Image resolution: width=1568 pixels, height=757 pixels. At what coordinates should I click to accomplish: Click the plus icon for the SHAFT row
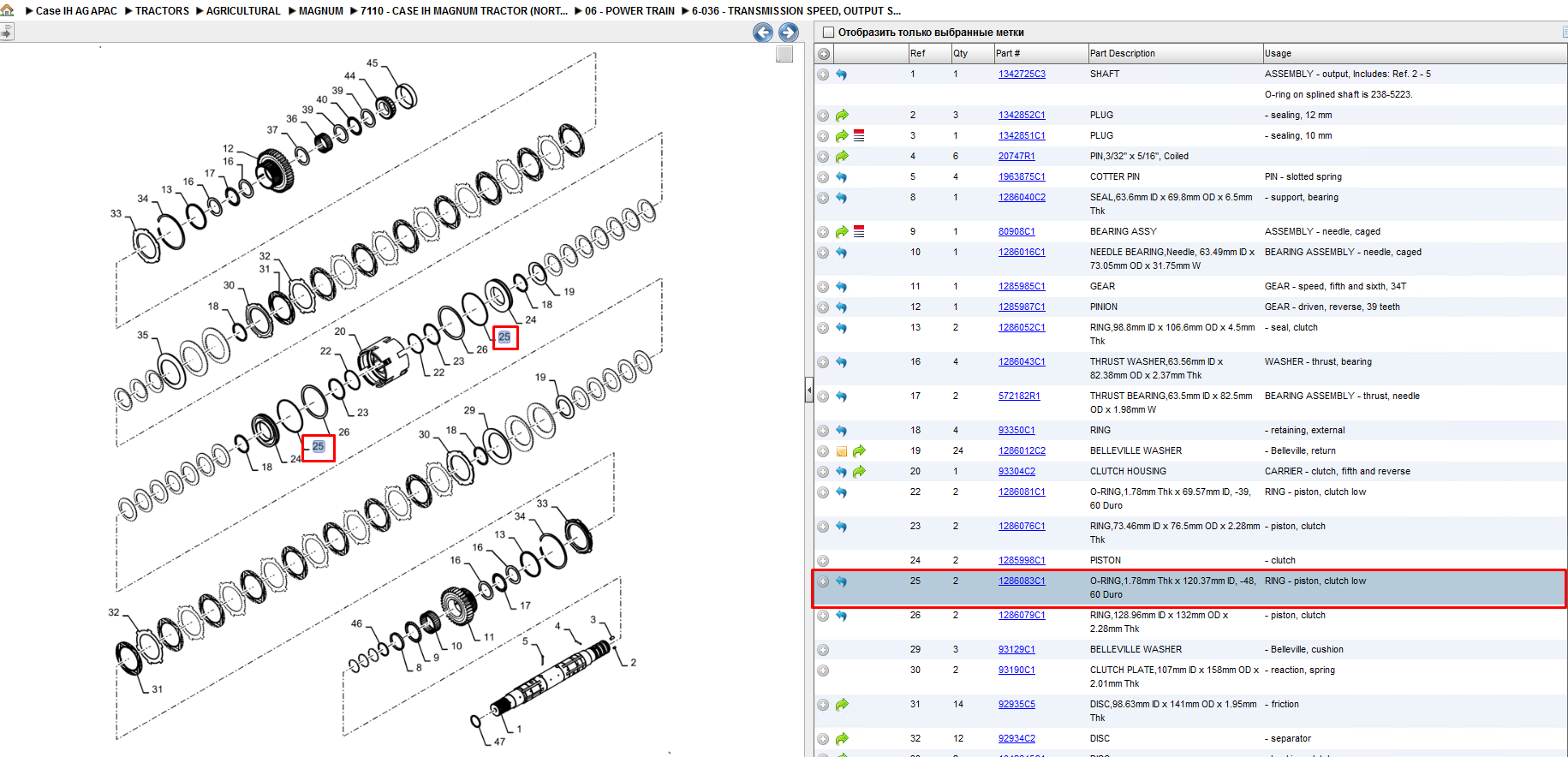click(x=823, y=75)
